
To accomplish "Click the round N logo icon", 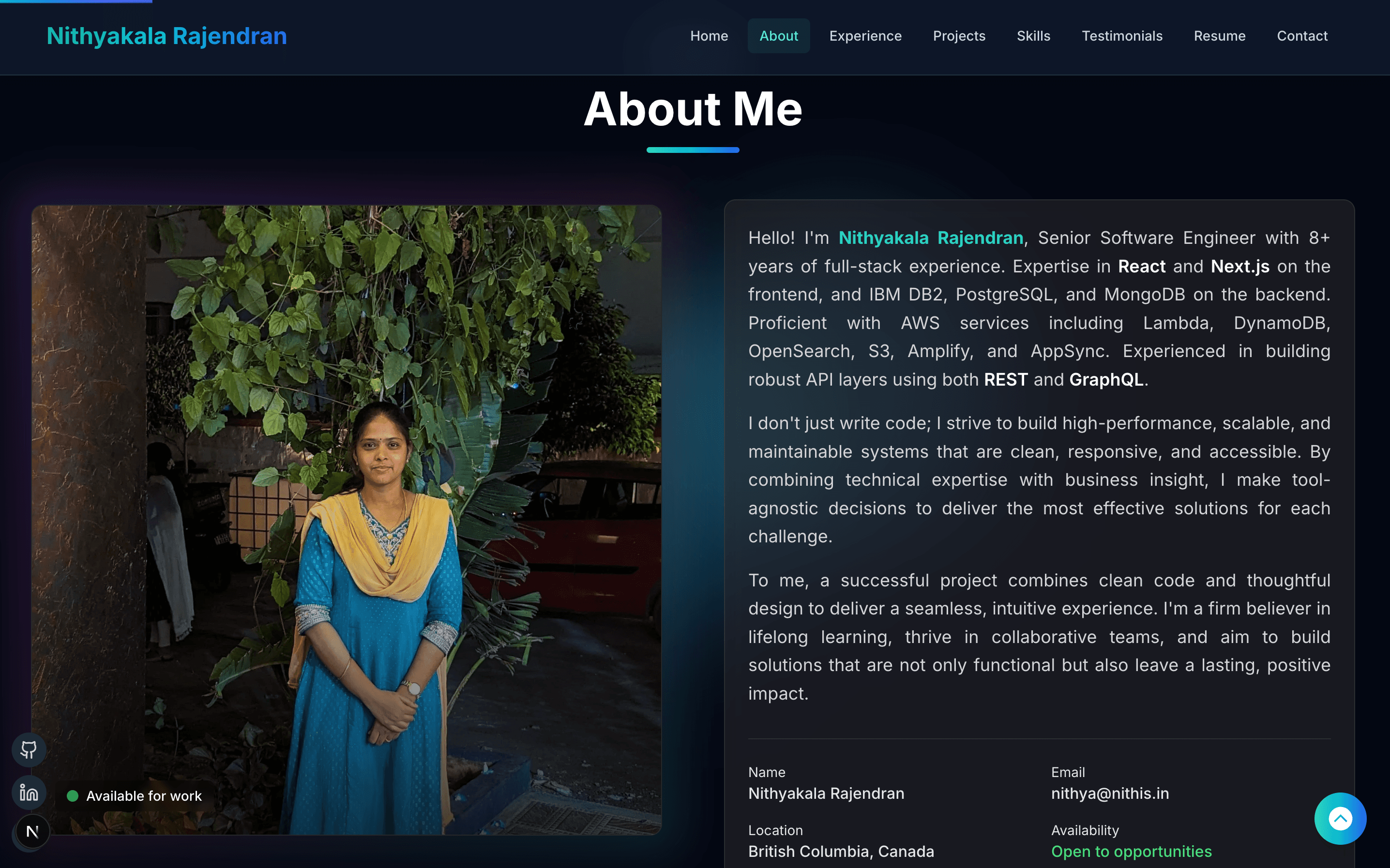I will click(x=32, y=831).
